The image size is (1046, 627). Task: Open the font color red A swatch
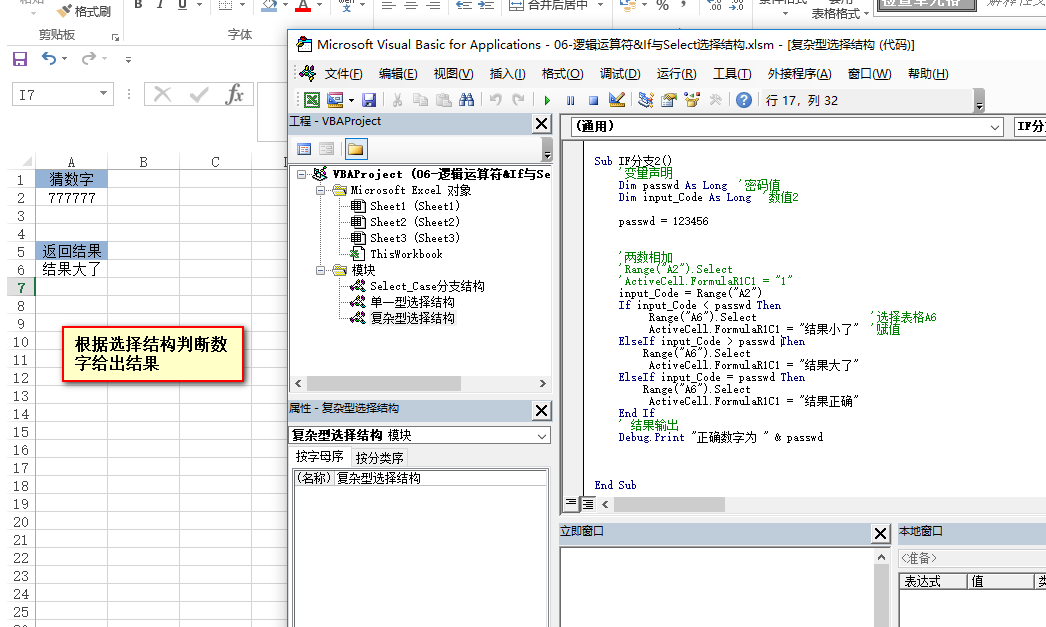[304, 6]
